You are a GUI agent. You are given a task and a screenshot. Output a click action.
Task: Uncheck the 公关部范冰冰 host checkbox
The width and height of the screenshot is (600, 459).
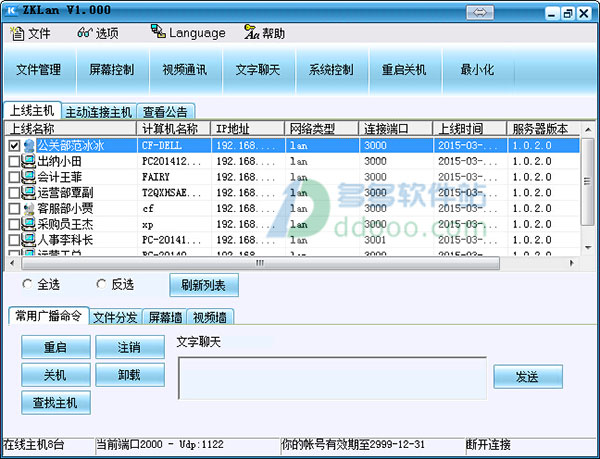click(14, 146)
